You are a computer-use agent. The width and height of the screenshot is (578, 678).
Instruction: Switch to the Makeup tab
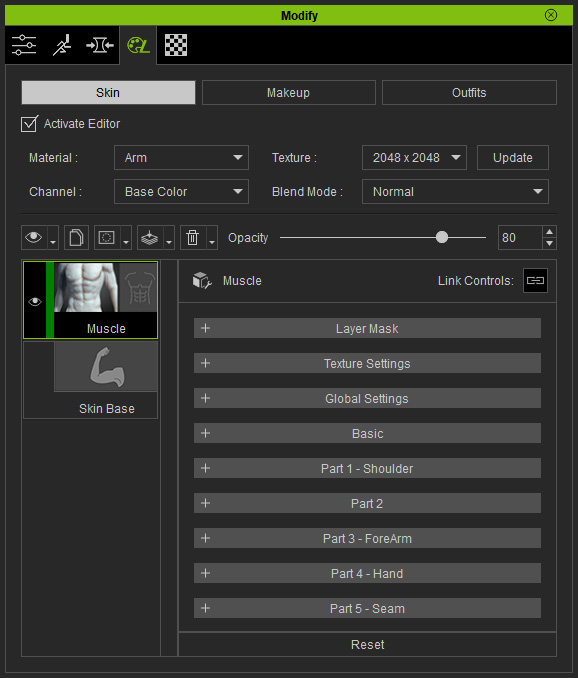point(288,93)
